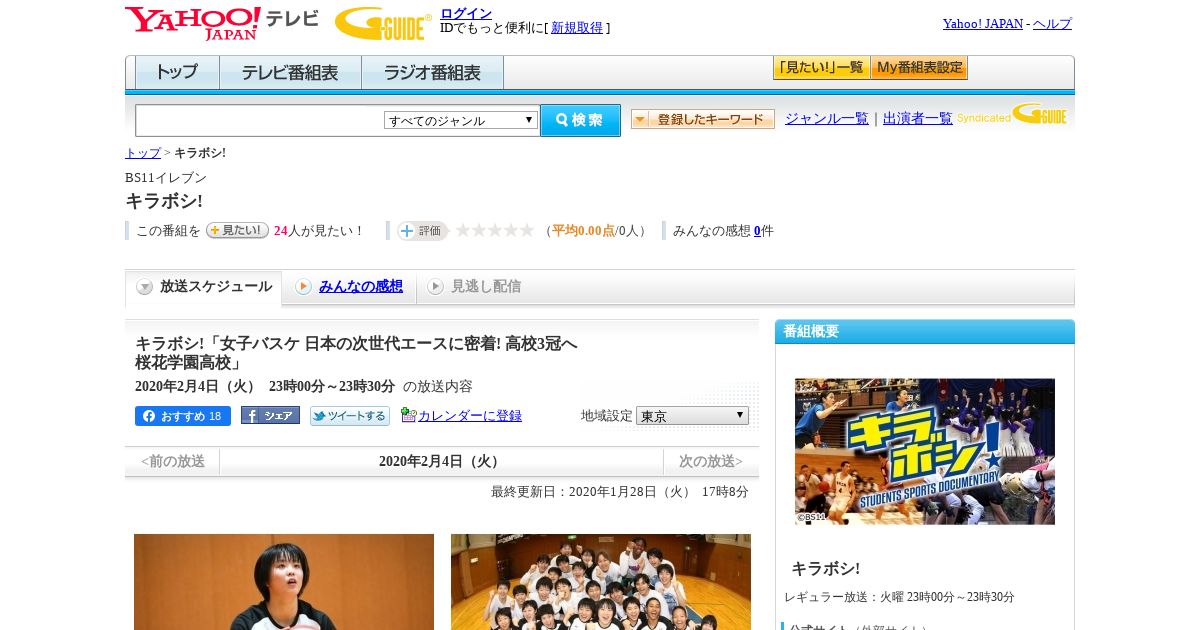Go to 次の放送> next broadcast

point(711,461)
